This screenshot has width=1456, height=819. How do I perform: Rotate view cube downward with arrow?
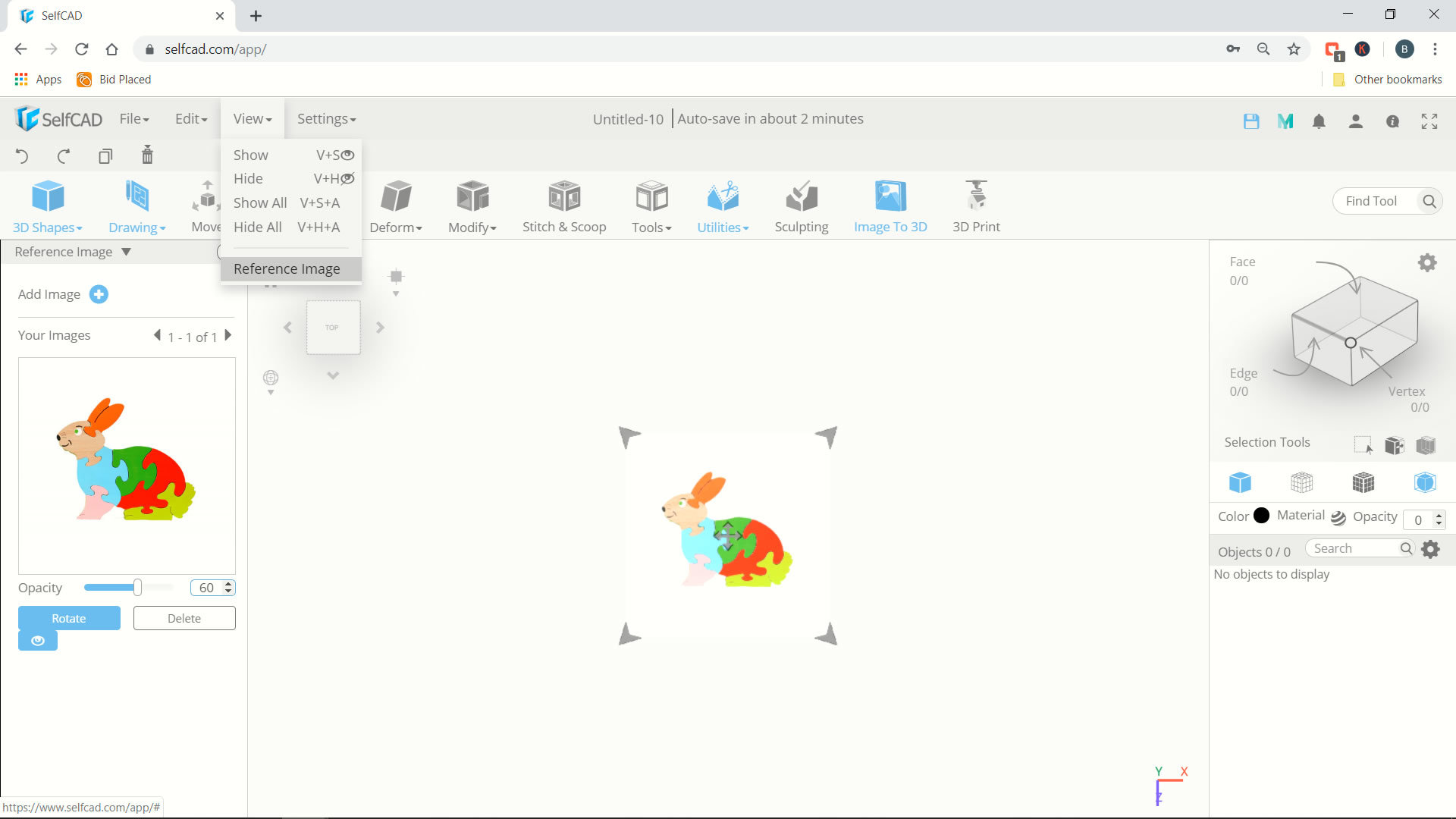333,375
